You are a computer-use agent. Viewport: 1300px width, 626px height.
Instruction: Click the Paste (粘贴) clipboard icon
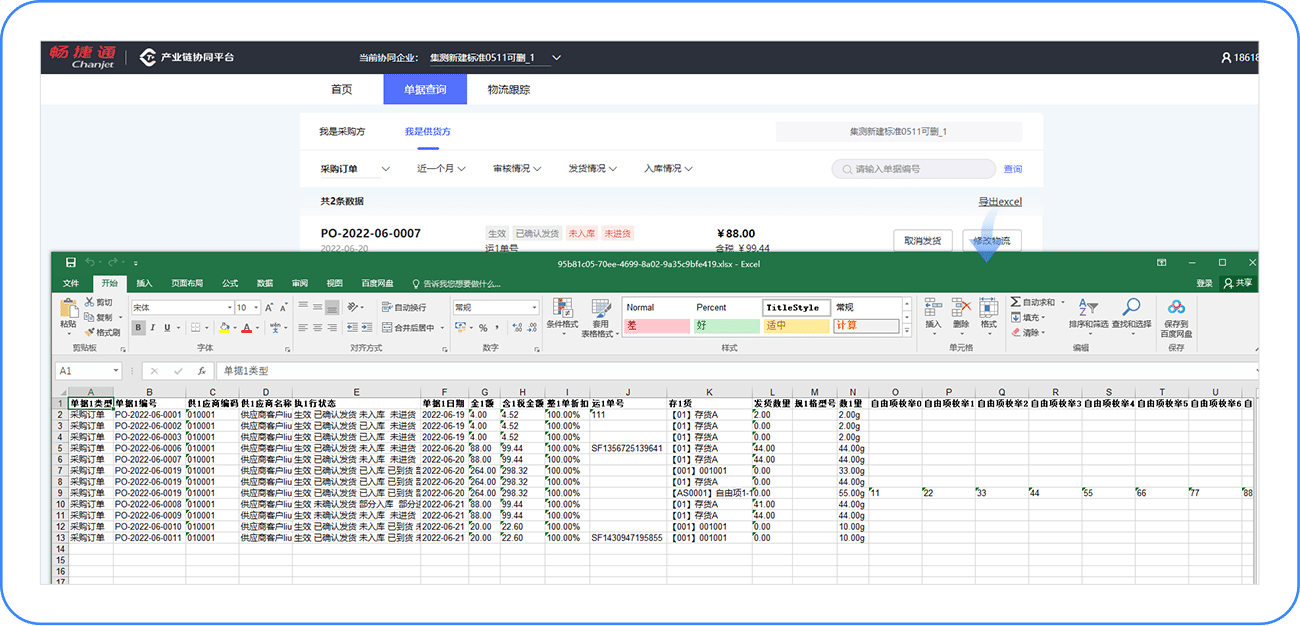pos(68,308)
